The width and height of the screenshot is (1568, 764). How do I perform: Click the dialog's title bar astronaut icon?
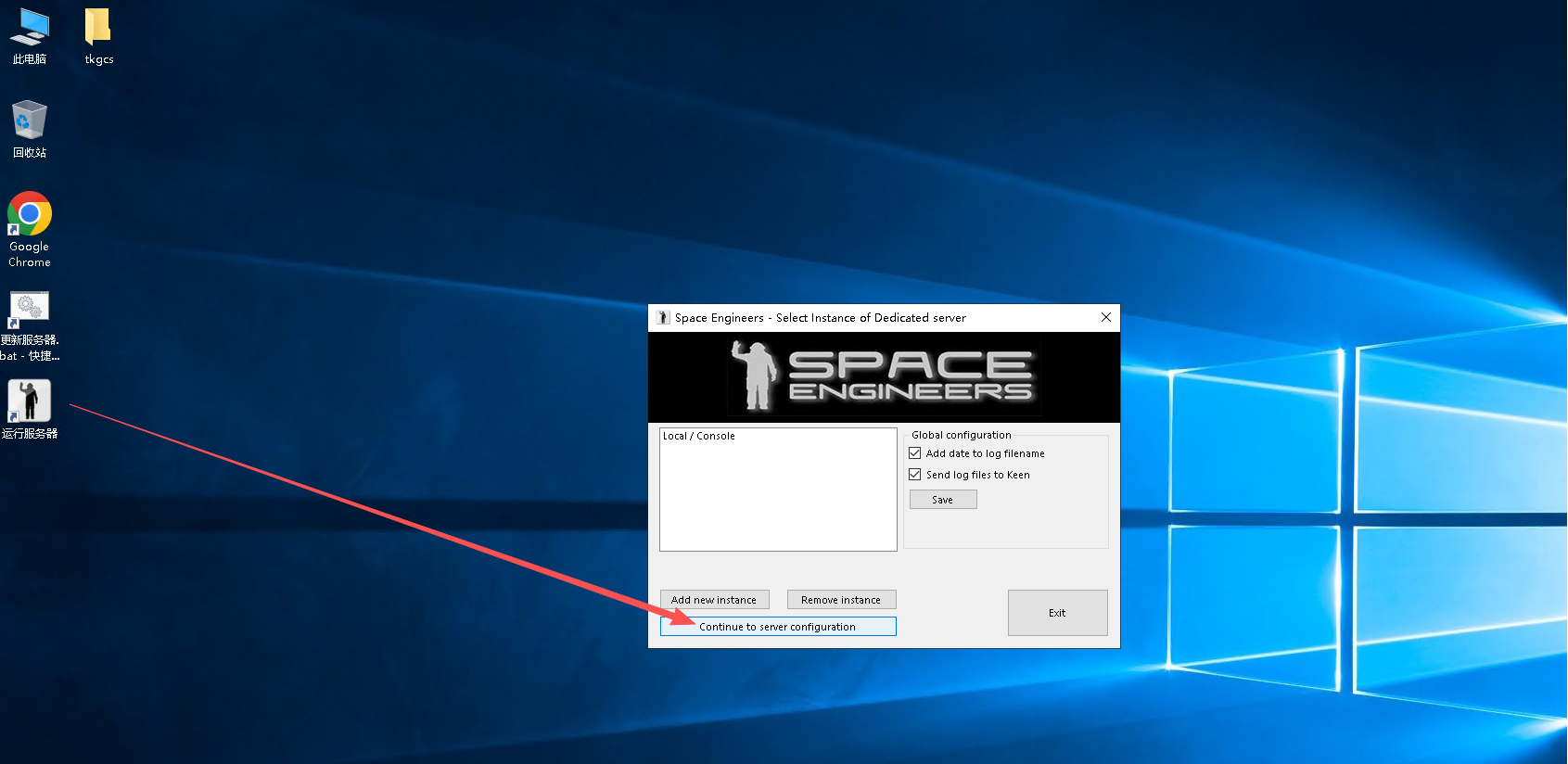[662, 318]
